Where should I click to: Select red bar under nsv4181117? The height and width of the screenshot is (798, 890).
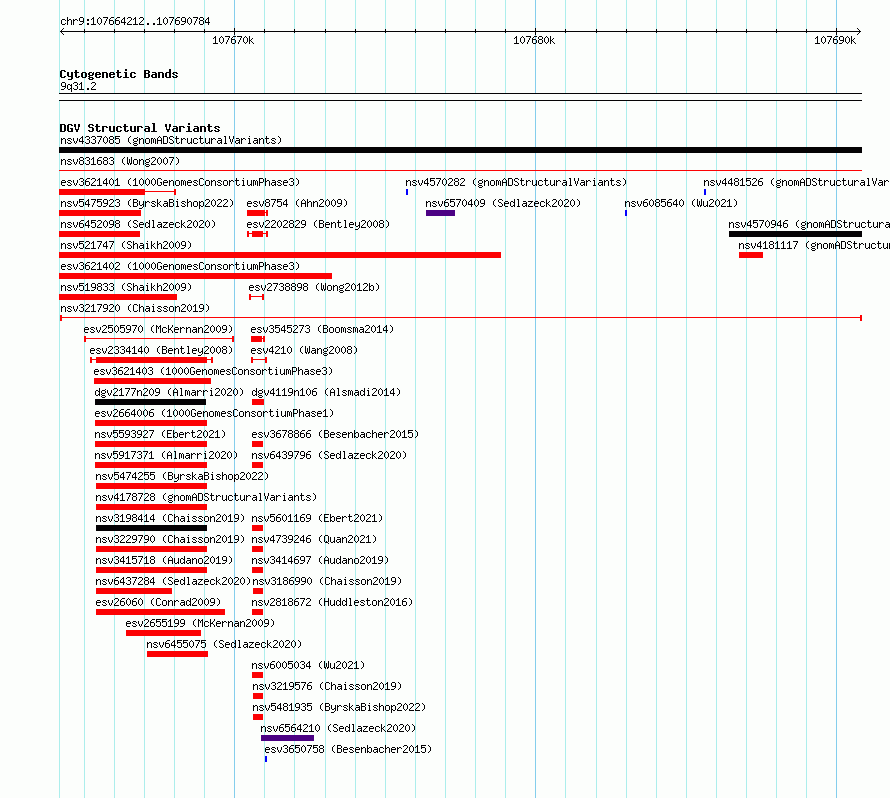click(751, 255)
